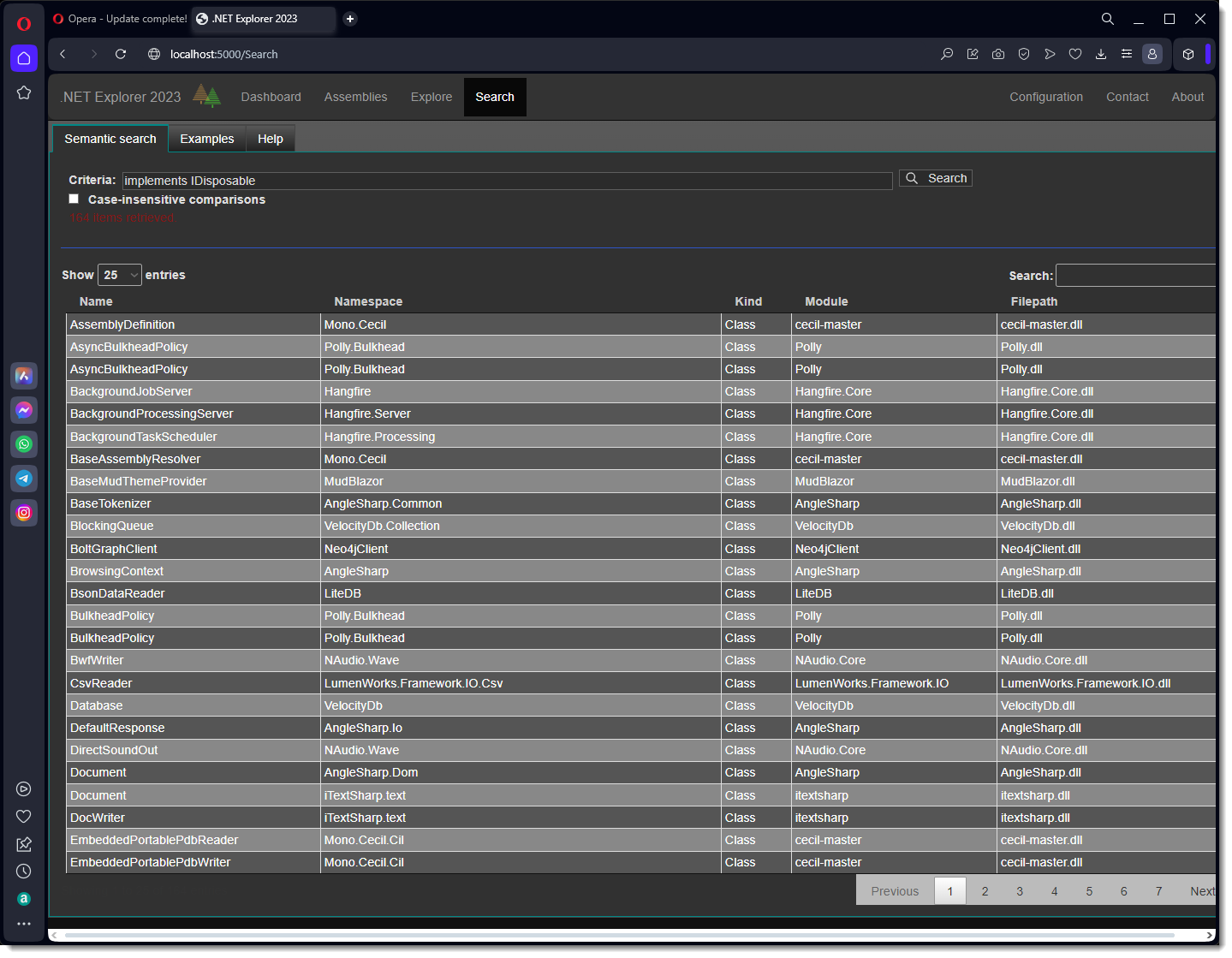Open extensions cube icon
Image resolution: width=1232 pixels, height=958 pixels.
pyautogui.click(x=1188, y=54)
